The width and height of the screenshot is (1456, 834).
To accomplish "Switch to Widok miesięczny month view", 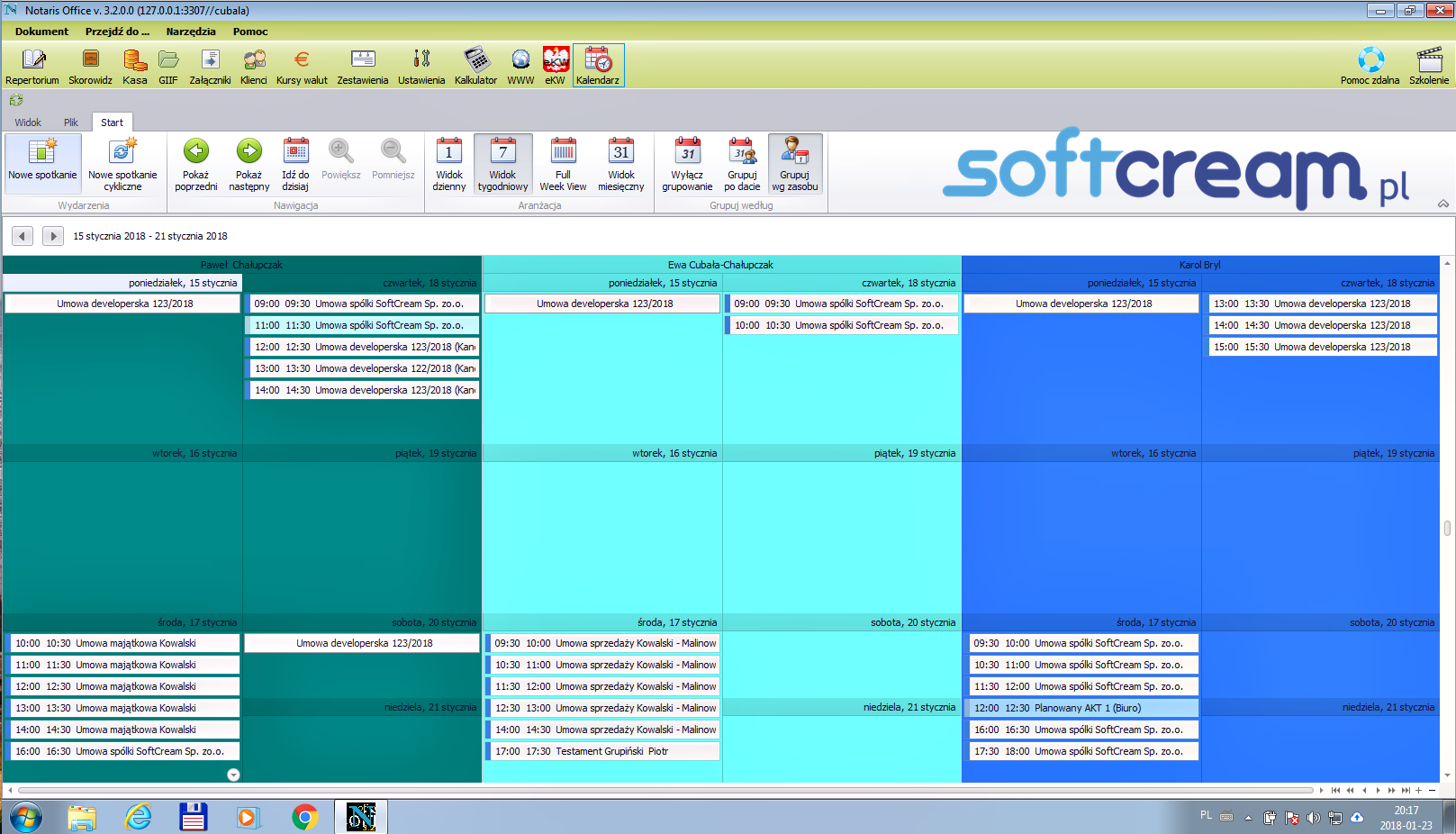I will (x=621, y=164).
